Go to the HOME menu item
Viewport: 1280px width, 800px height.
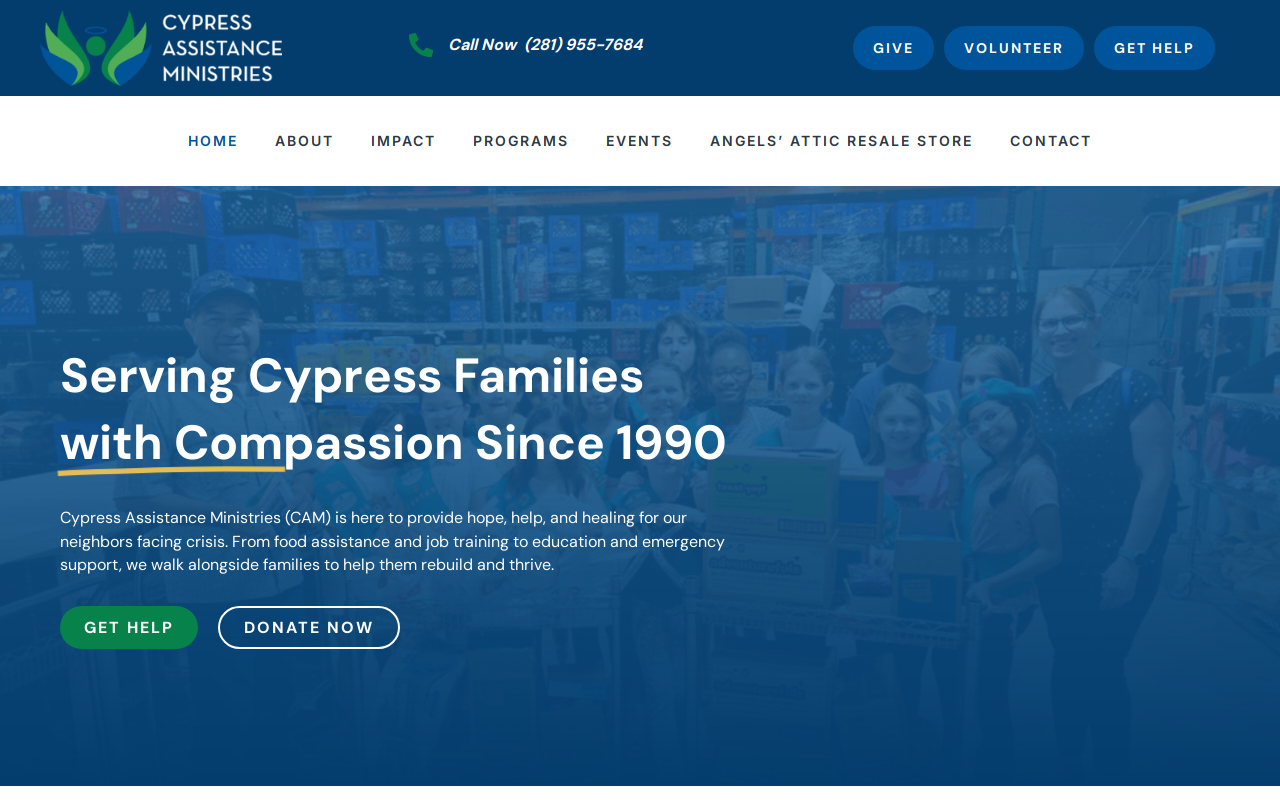213,141
